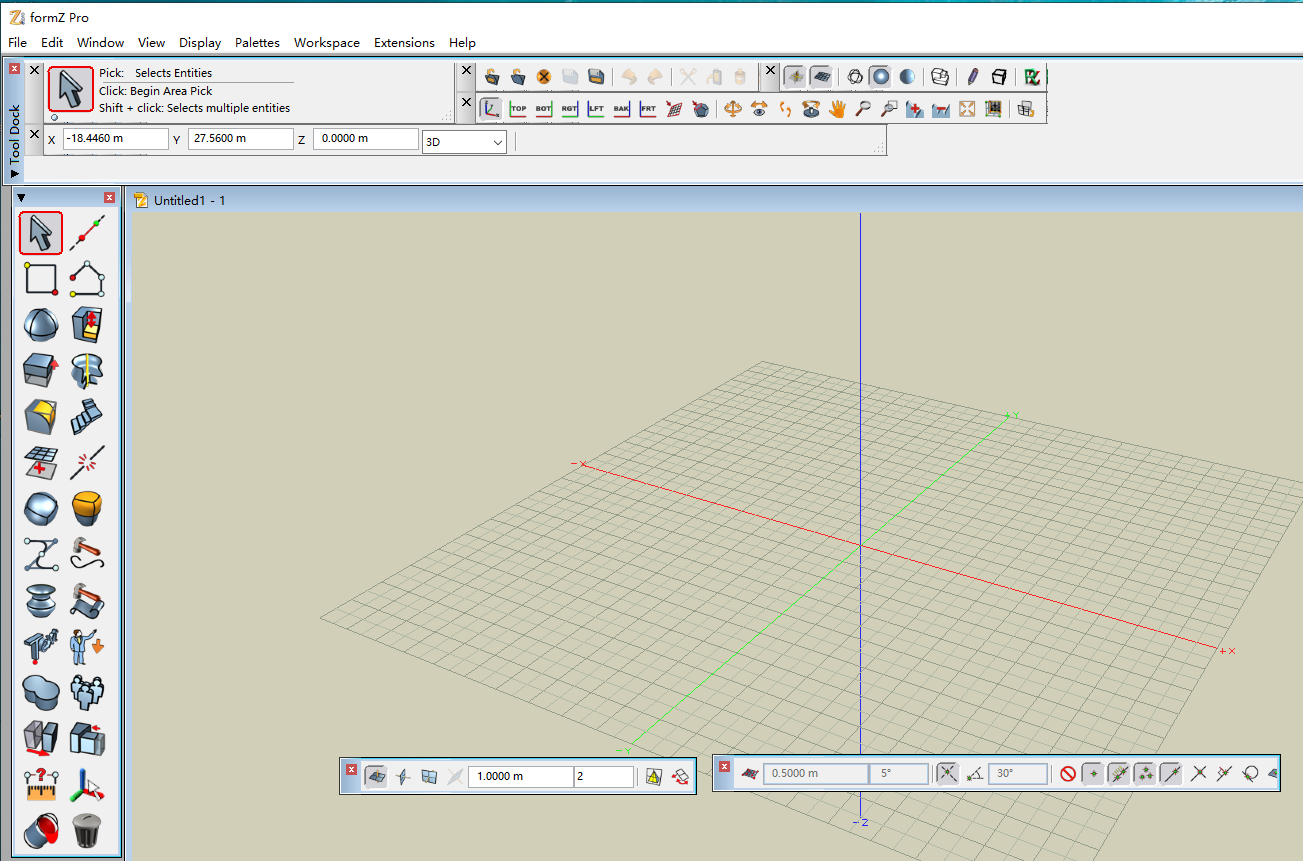The image size is (1303, 861).
Task: Click the Save disk button
Action: tap(595, 76)
